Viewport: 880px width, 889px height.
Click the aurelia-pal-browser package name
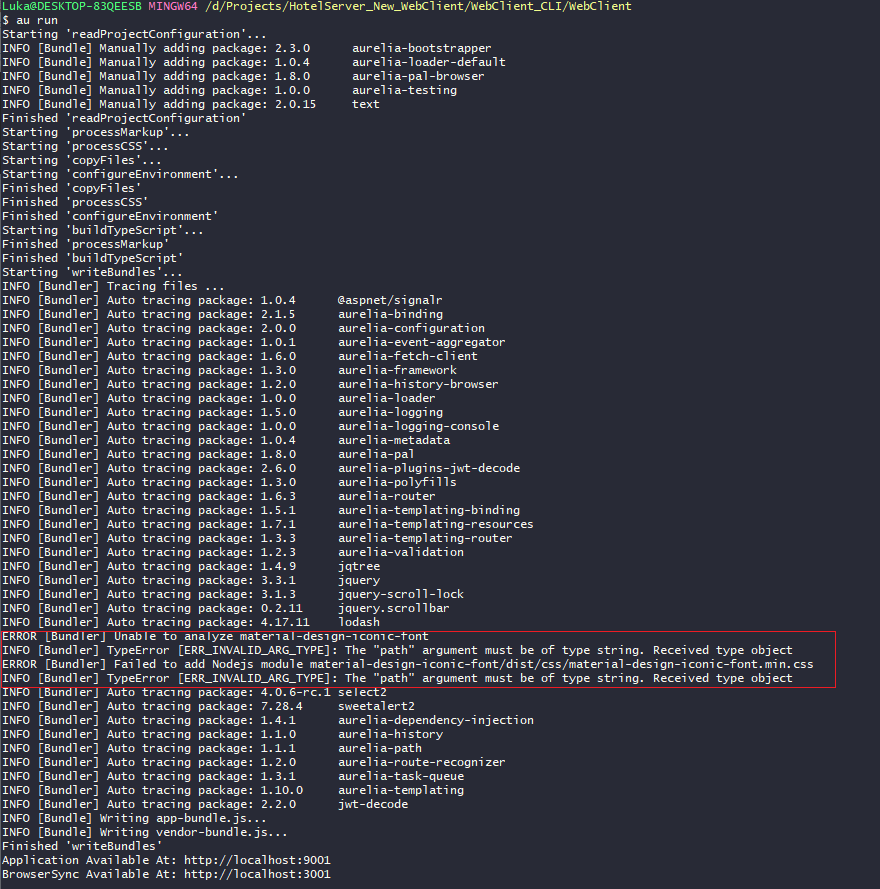418,77
